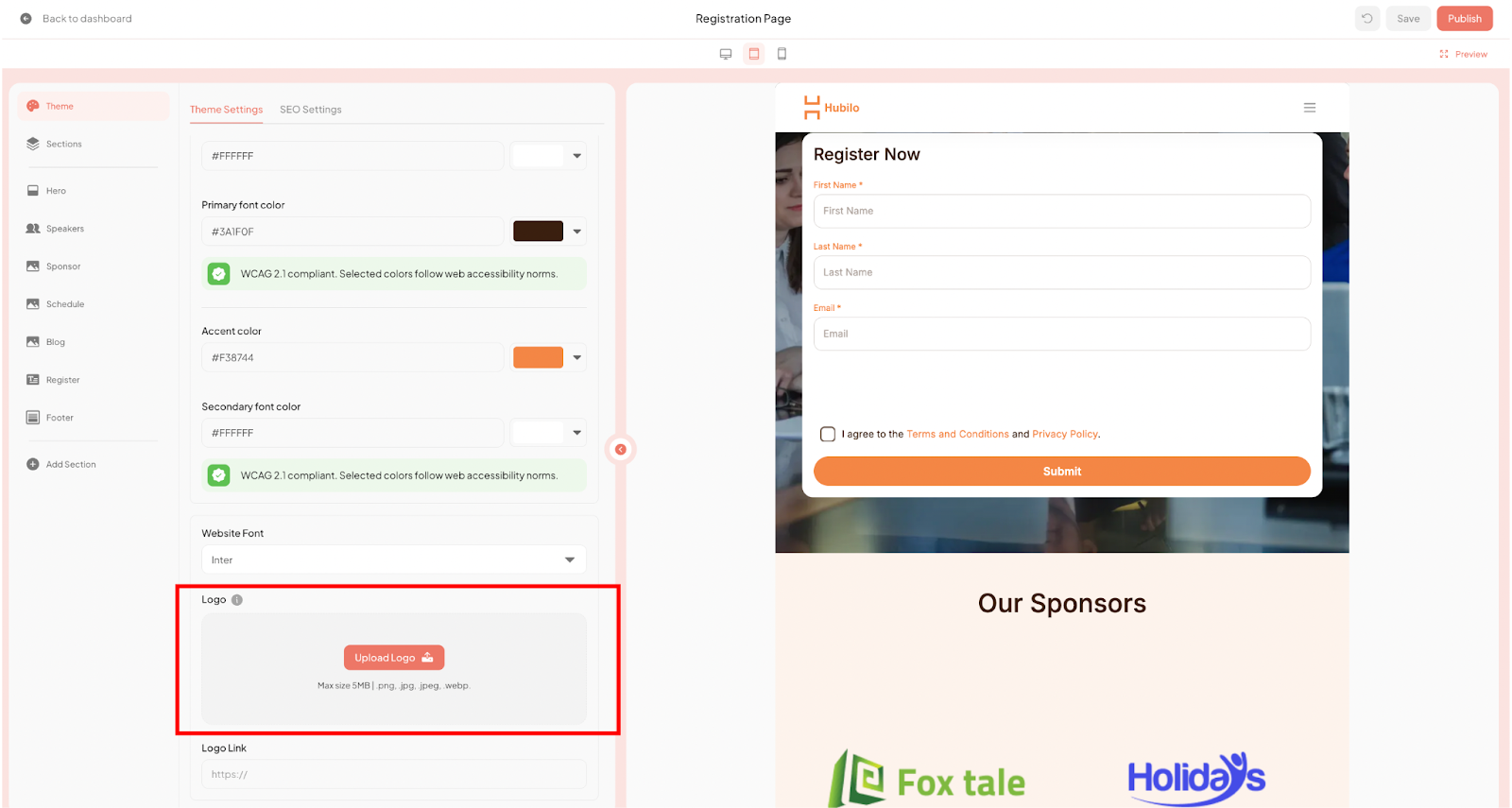Collapse settings panel with arrow handle

pyautogui.click(x=621, y=450)
